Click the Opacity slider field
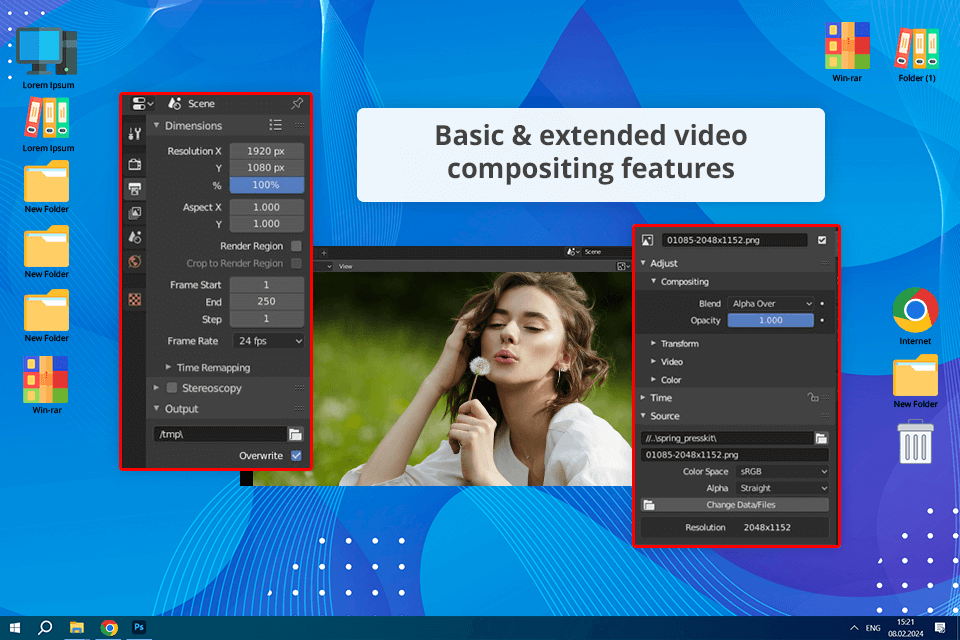 770,320
